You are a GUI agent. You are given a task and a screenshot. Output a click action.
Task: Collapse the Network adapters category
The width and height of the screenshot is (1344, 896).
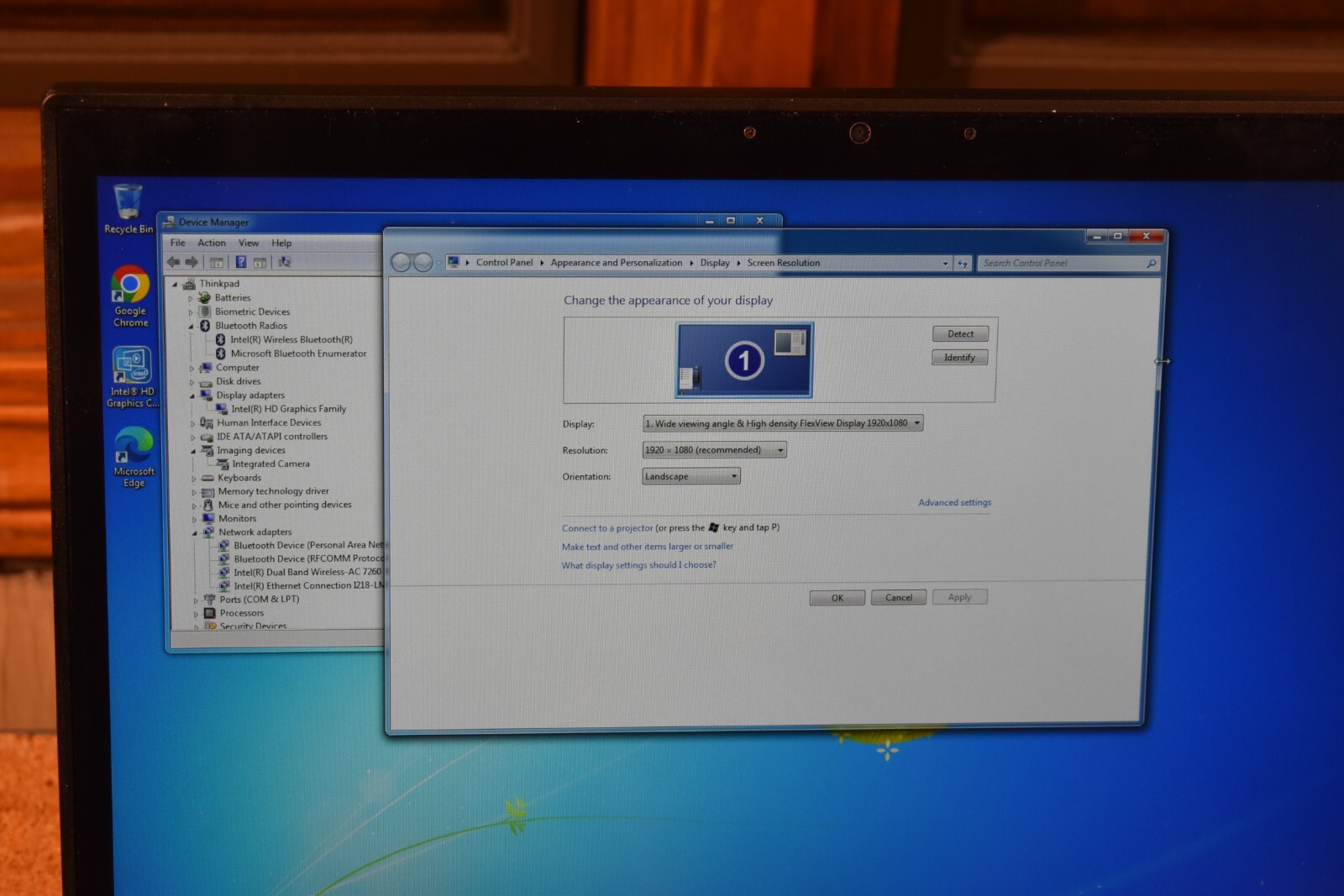click(x=194, y=532)
